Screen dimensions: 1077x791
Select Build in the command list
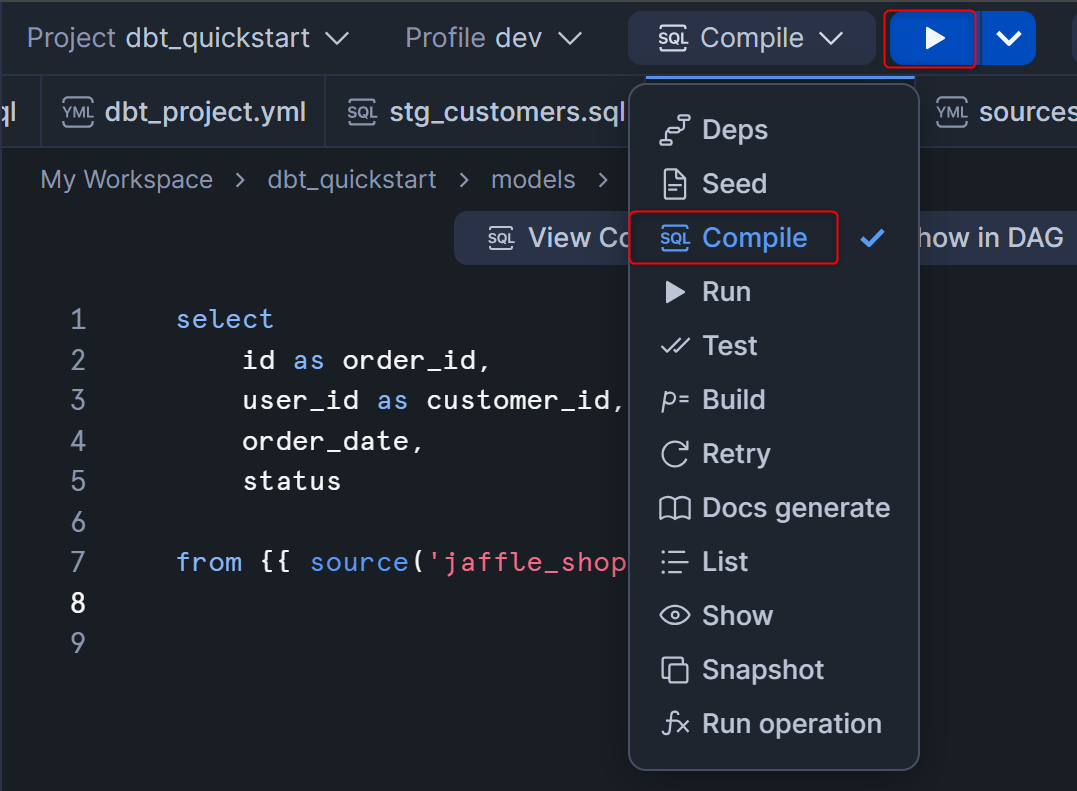point(733,400)
